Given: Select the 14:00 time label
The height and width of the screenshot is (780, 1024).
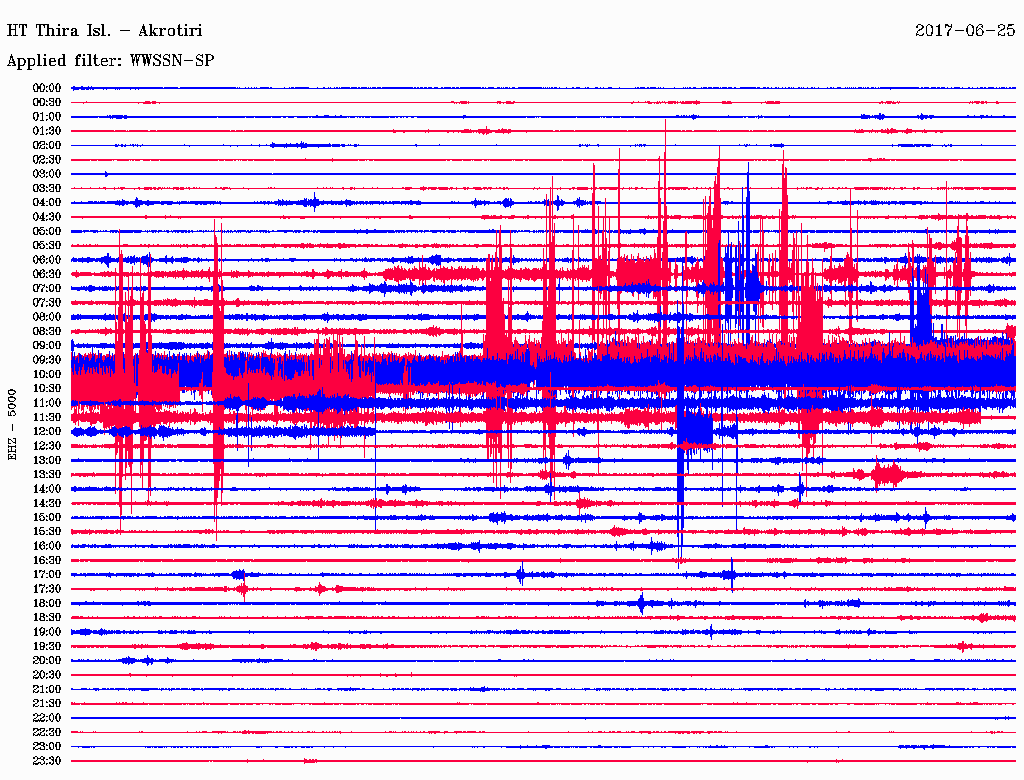Looking at the screenshot, I should click(46, 489).
